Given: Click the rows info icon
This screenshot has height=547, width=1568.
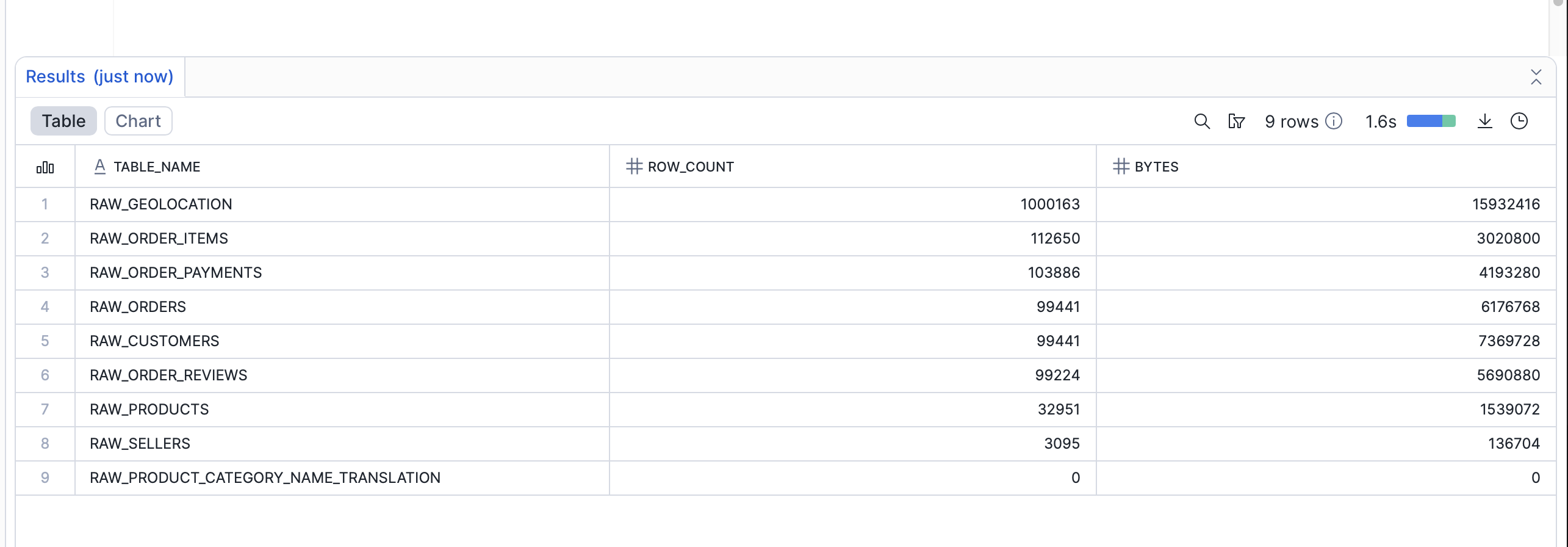Looking at the screenshot, I should 1334,121.
